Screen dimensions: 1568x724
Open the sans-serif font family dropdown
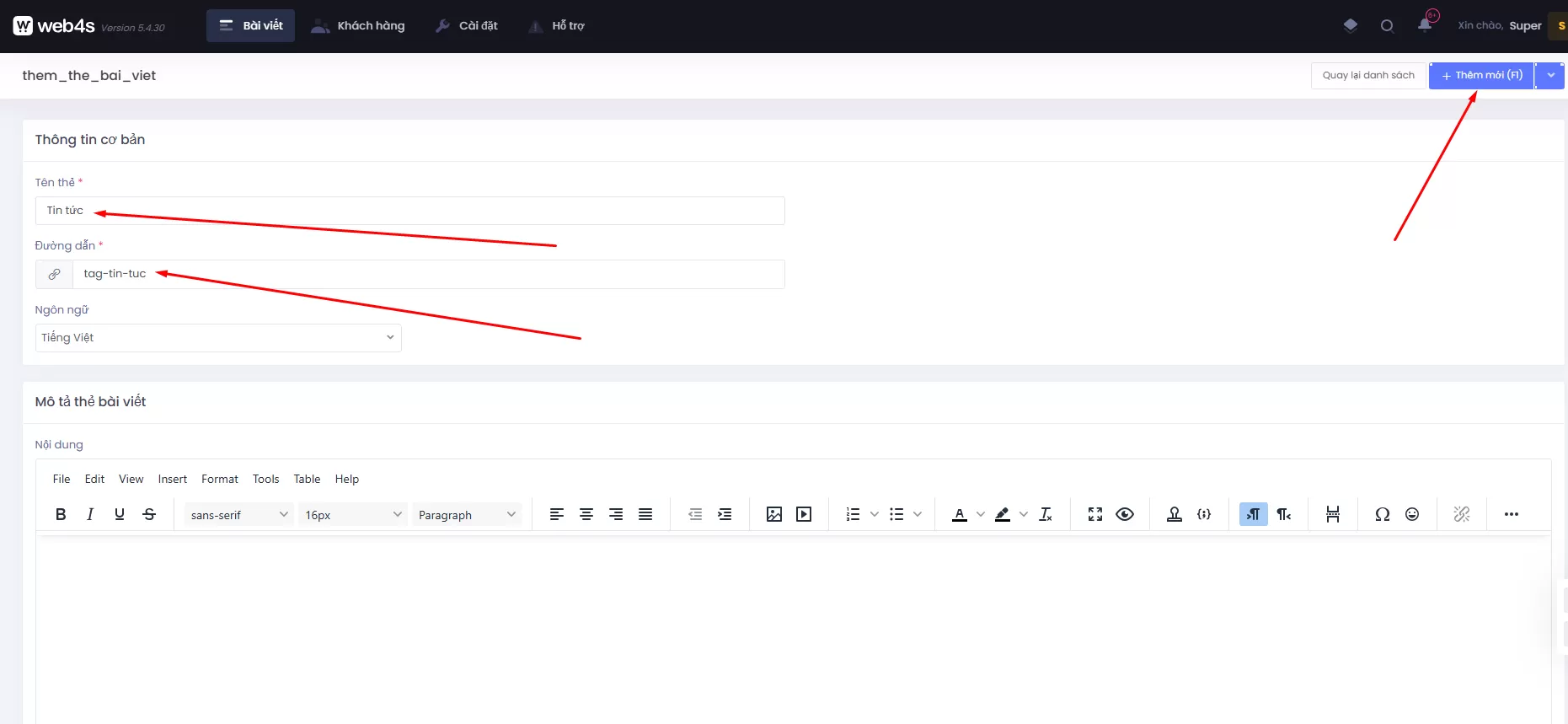[239, 514]
